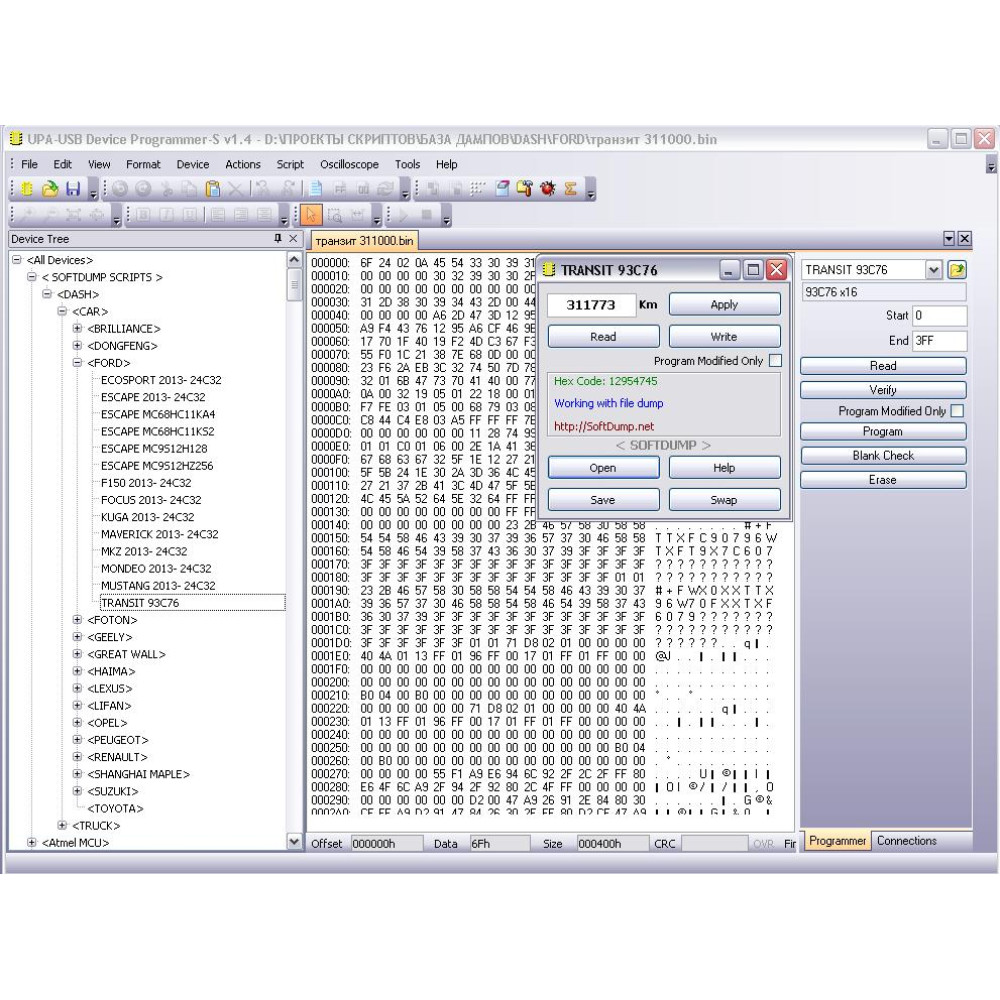This screenshot has height=1000, width=1000.
Task: Toggle Program Modified Only in Programmer panel
Action: tap(957, 411)
